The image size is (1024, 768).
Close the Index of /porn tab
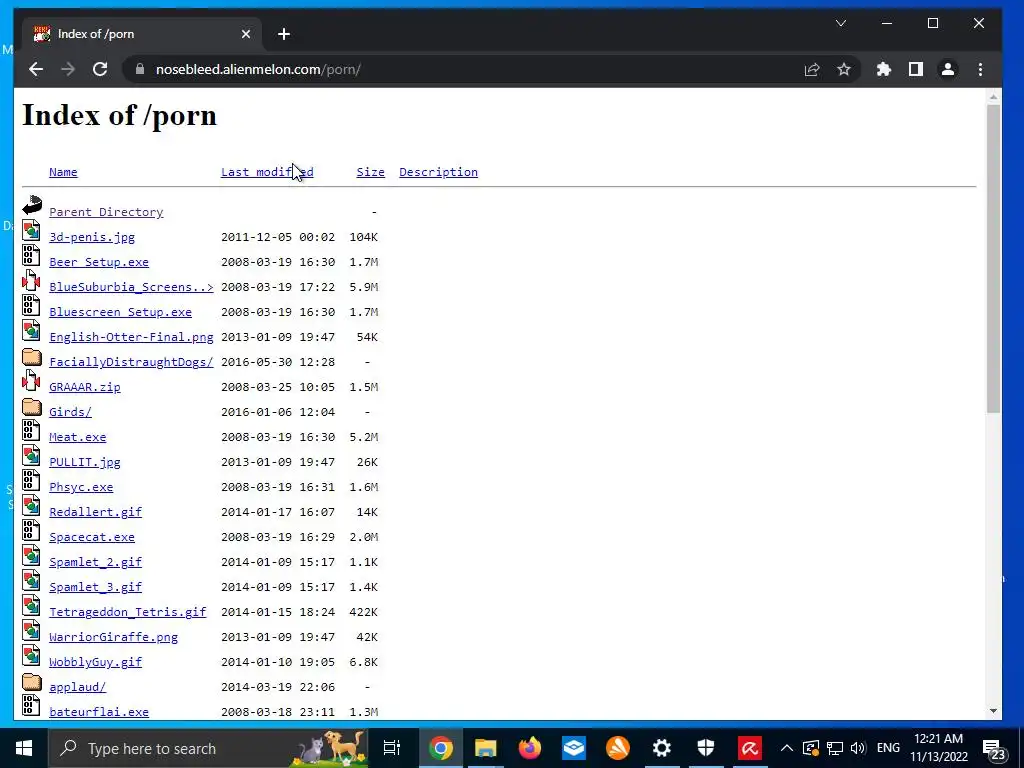click(246, 34)
